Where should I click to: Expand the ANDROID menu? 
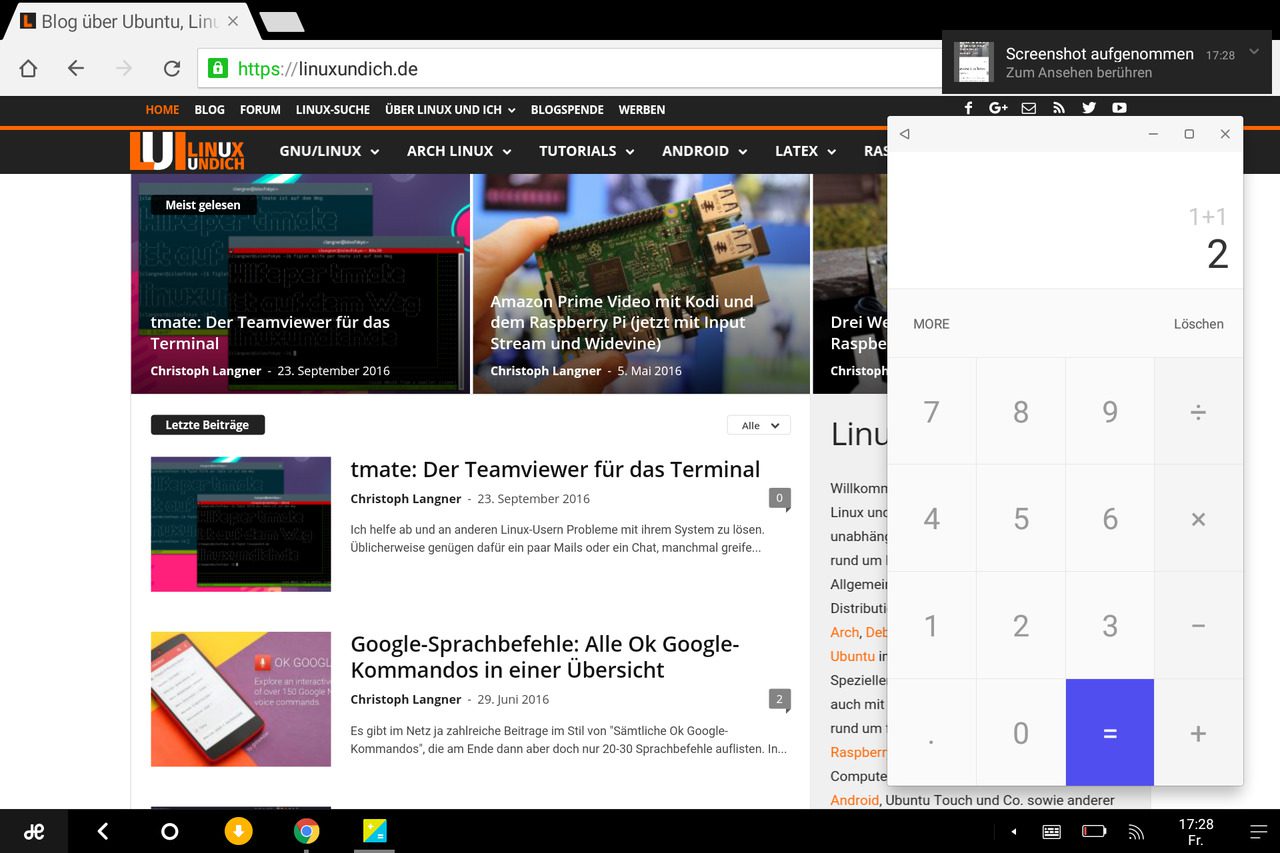[x=705, y=151]
